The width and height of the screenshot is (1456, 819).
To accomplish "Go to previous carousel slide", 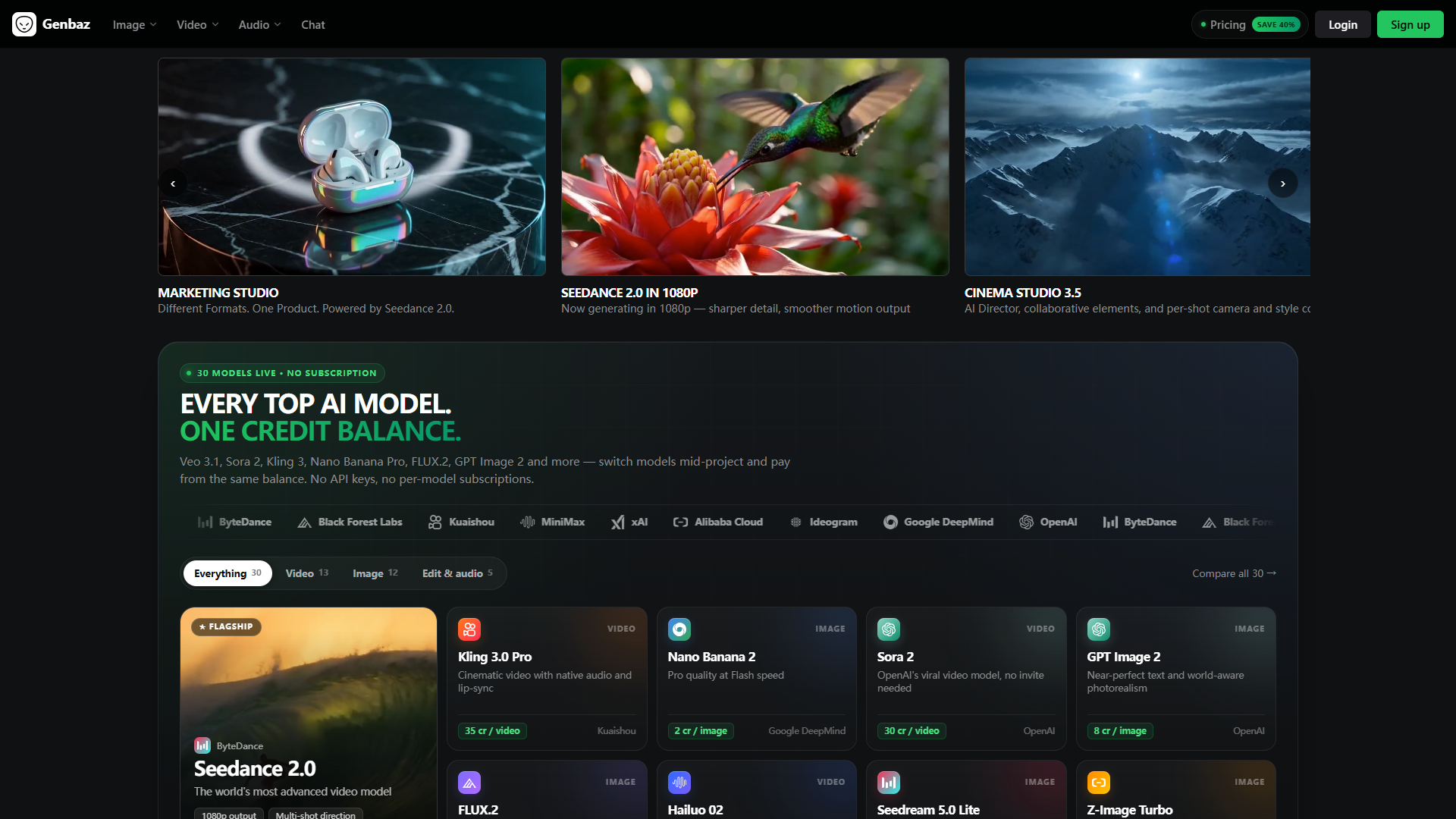I will point(173,184).
